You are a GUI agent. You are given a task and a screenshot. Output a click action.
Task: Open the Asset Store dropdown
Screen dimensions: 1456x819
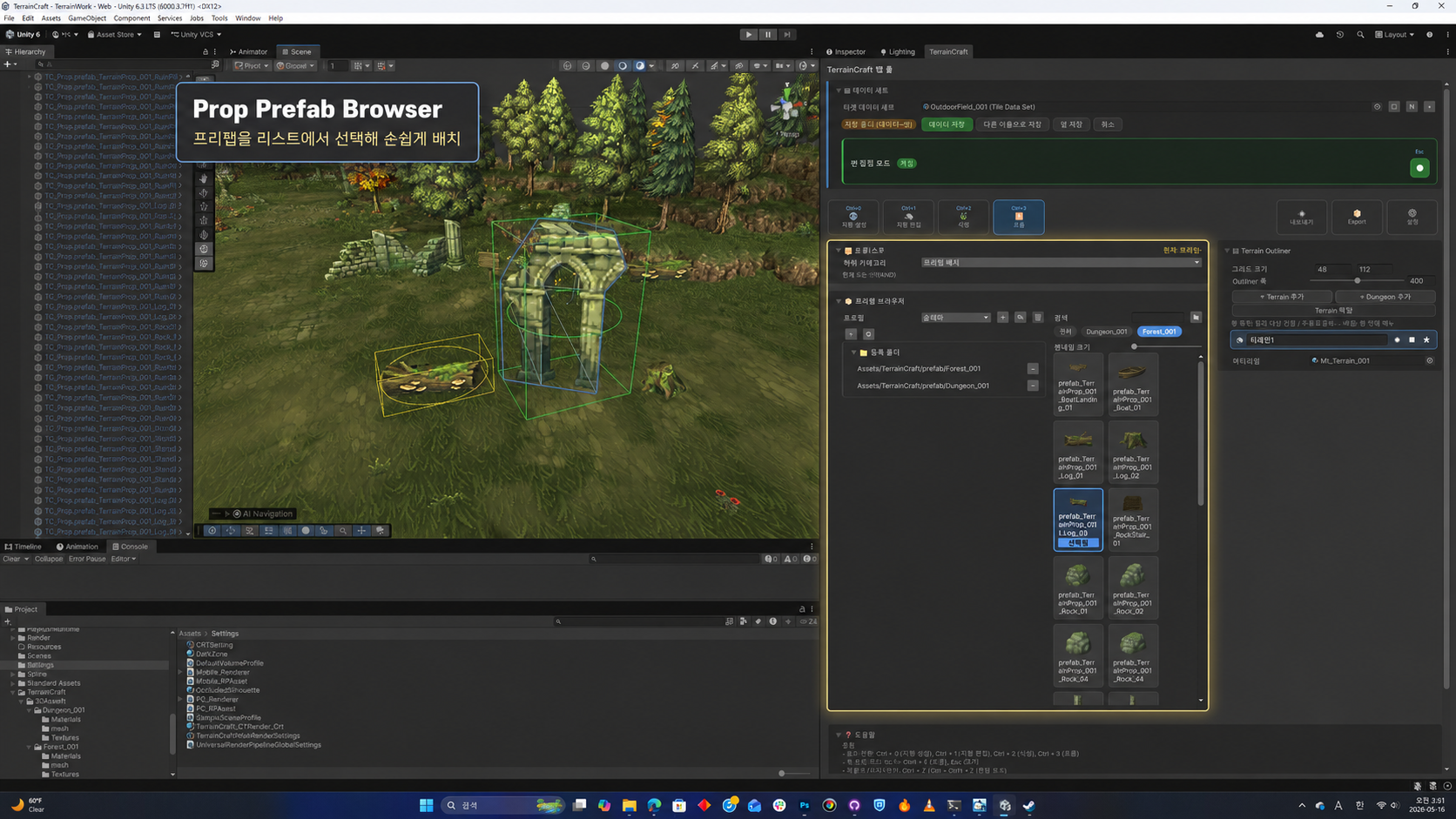click(114, 35)
